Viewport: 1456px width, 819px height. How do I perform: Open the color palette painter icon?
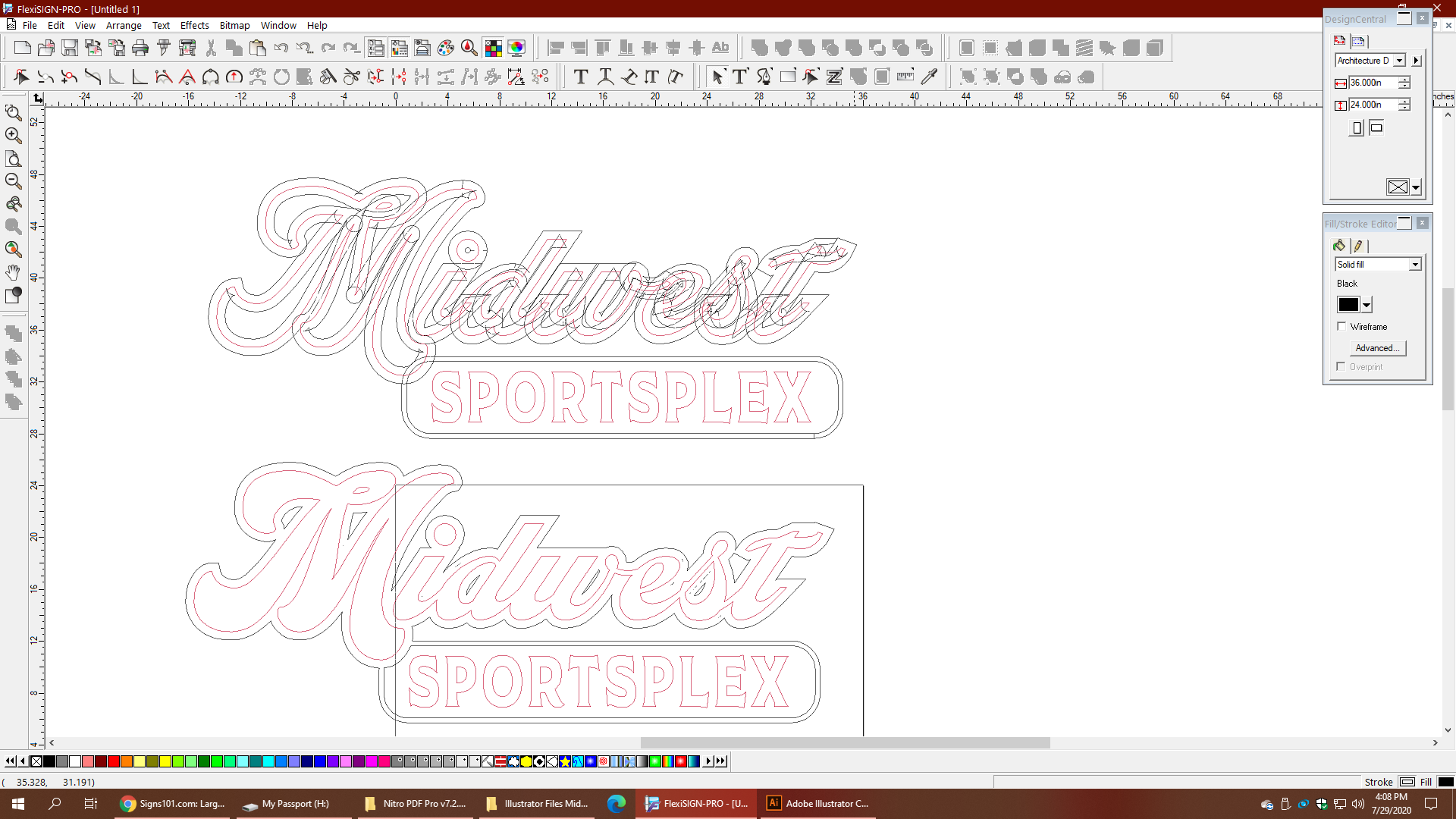(x=446, y=49)
